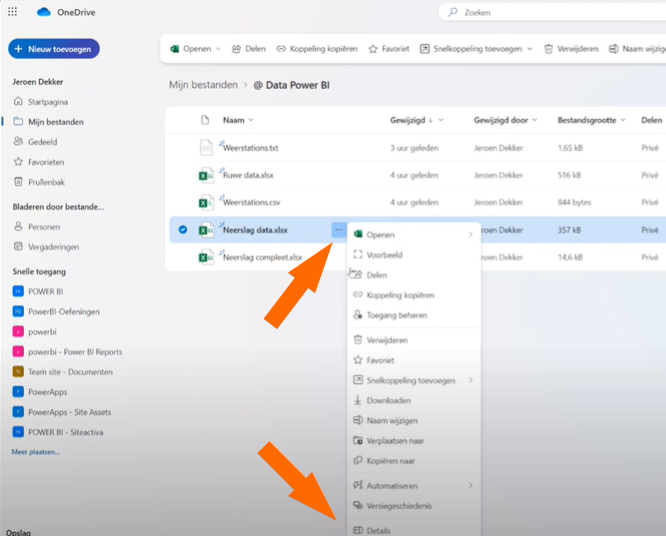Click the Favorieten star icon in sidebar
Image resolution: width=666 pixels, height=536 pixels.
coord(18,161)
